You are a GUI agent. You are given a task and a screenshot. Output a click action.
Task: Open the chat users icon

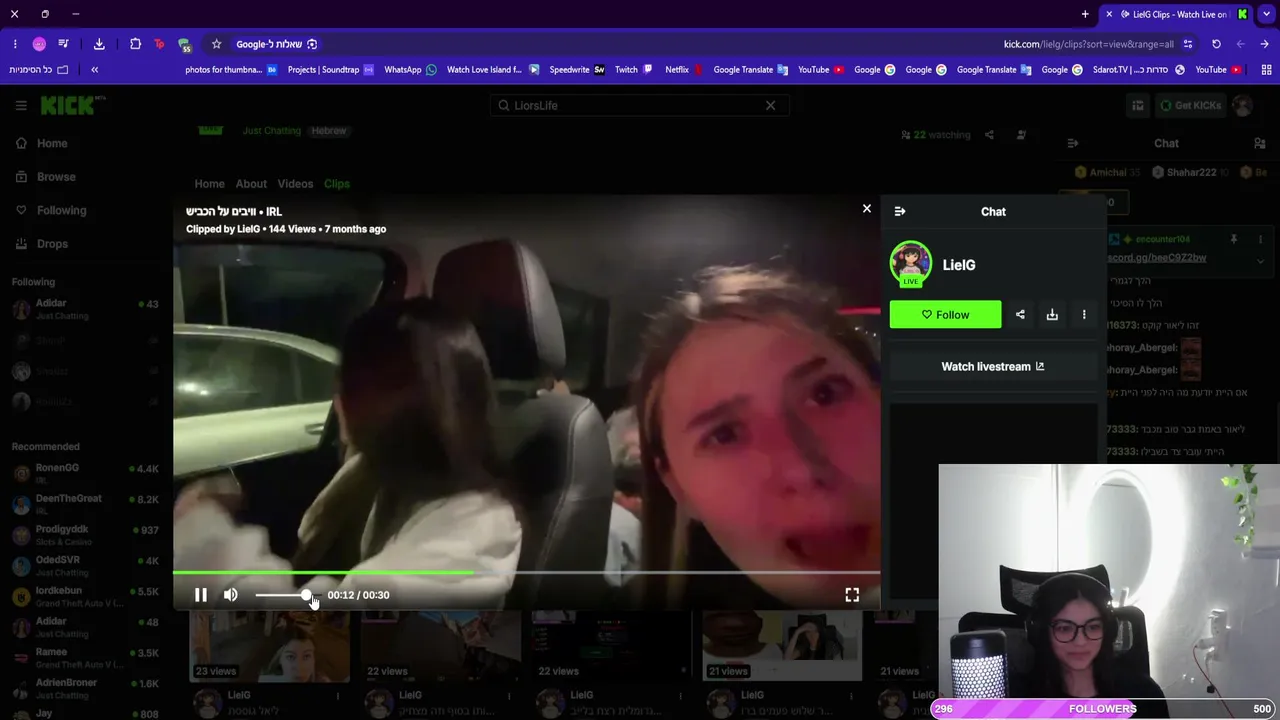point(1259,143)
